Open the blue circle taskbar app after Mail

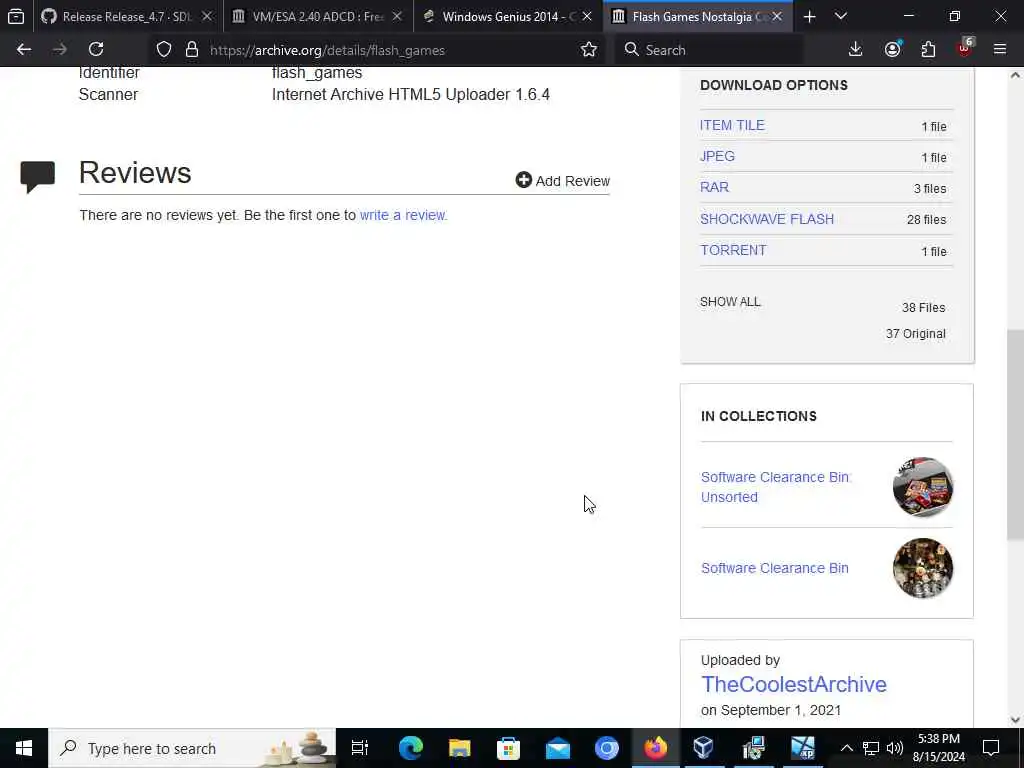[x=607, y=748]
